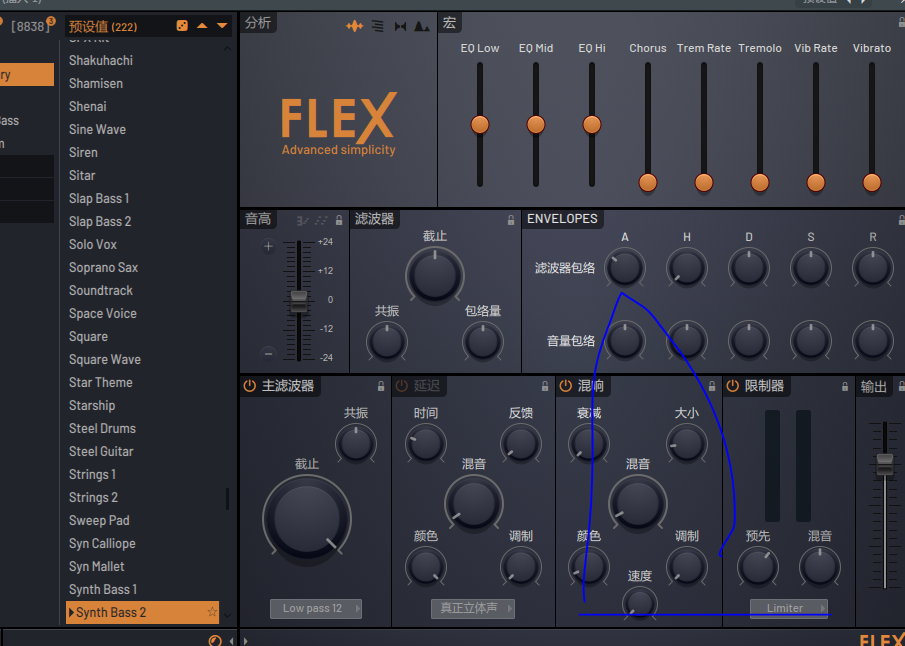Favorite Synth Bass 2 with star icon
The height and width of the screenshot is (646, 905).
point(212,612)
